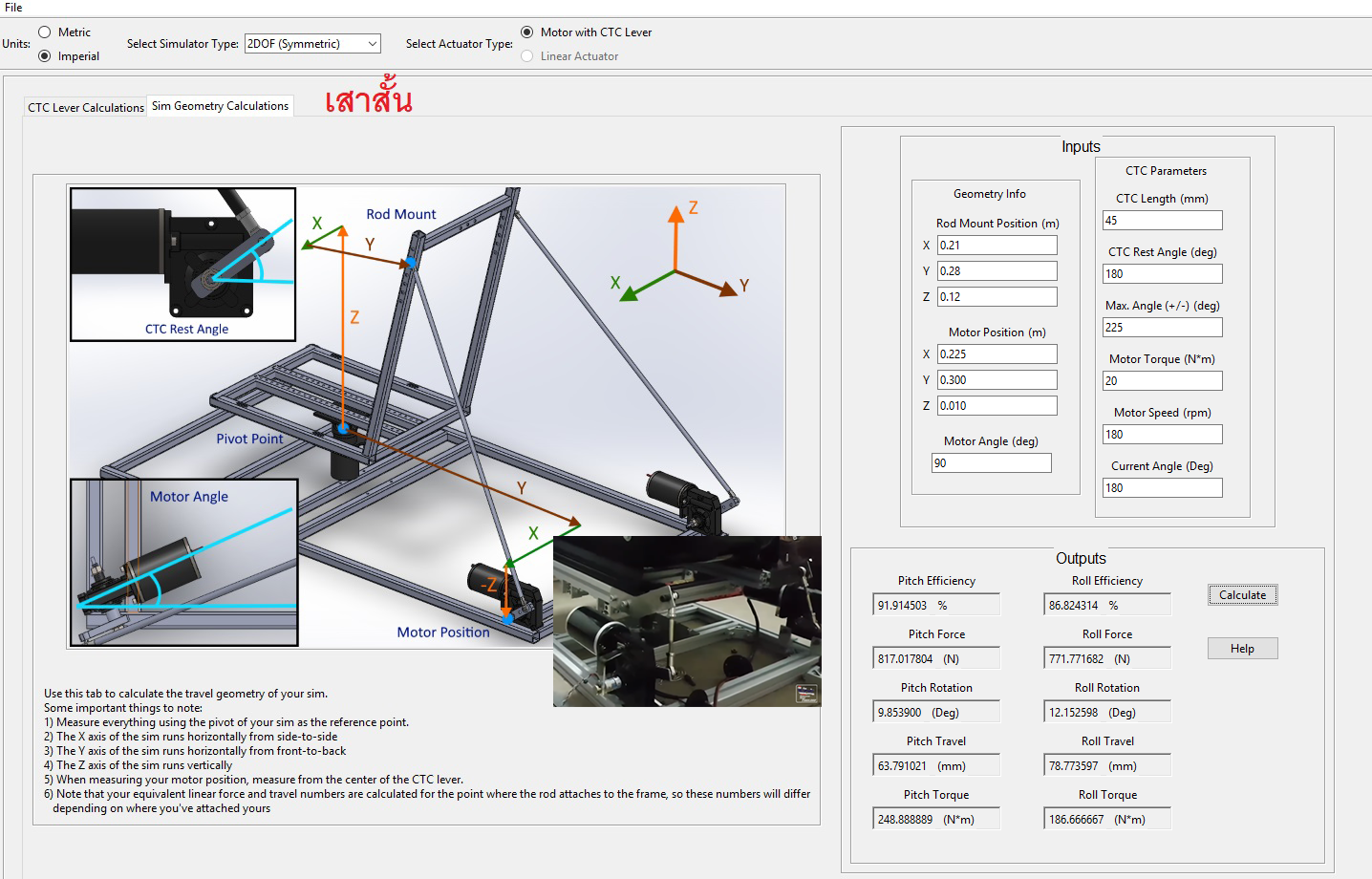Choose Motor with CTC Lever actuator type
This screenshot has height=879, width=1372.
[x=527, y=32]
